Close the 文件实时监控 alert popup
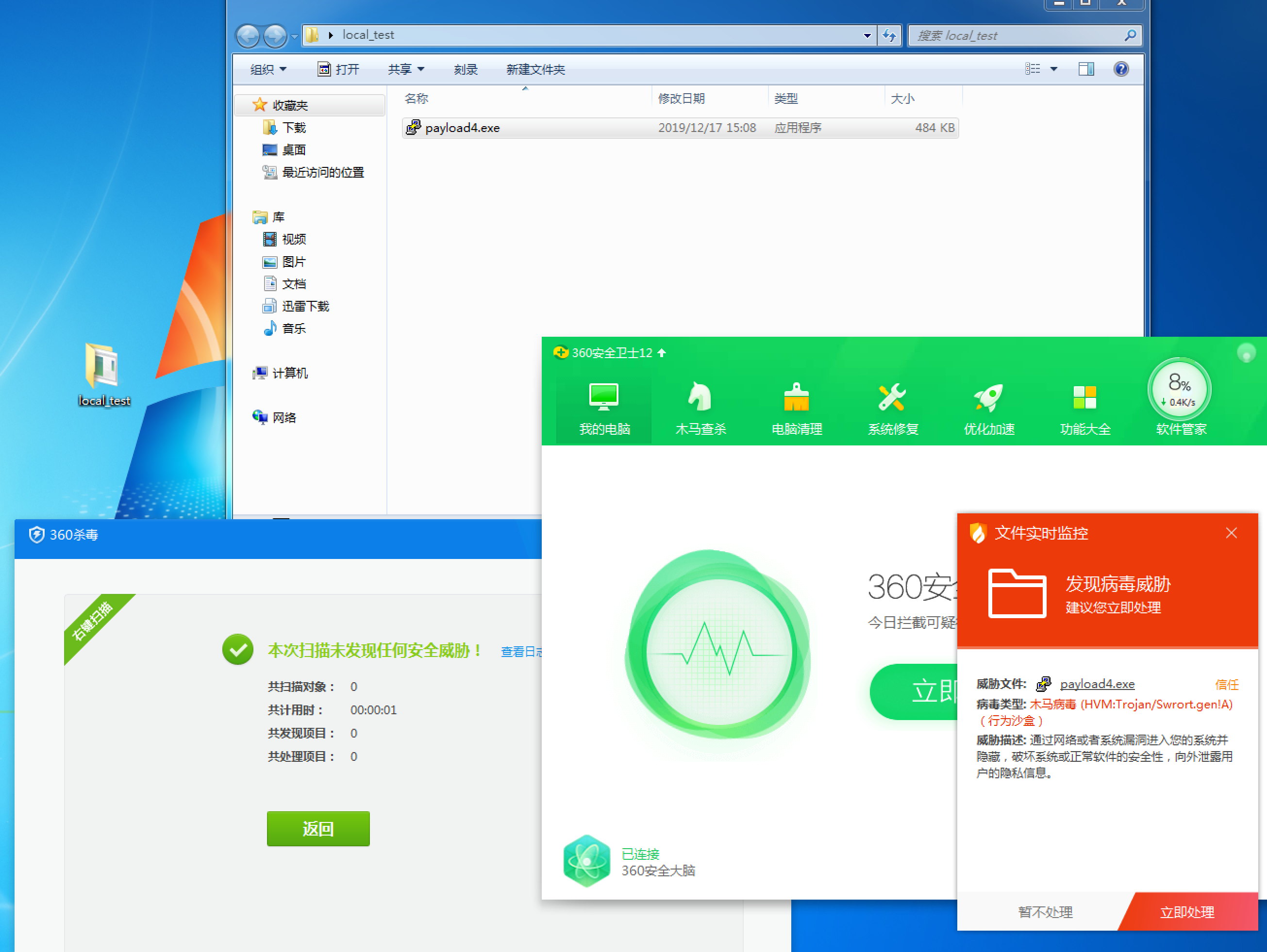The image size is (1267, 952). point(1232,533)
